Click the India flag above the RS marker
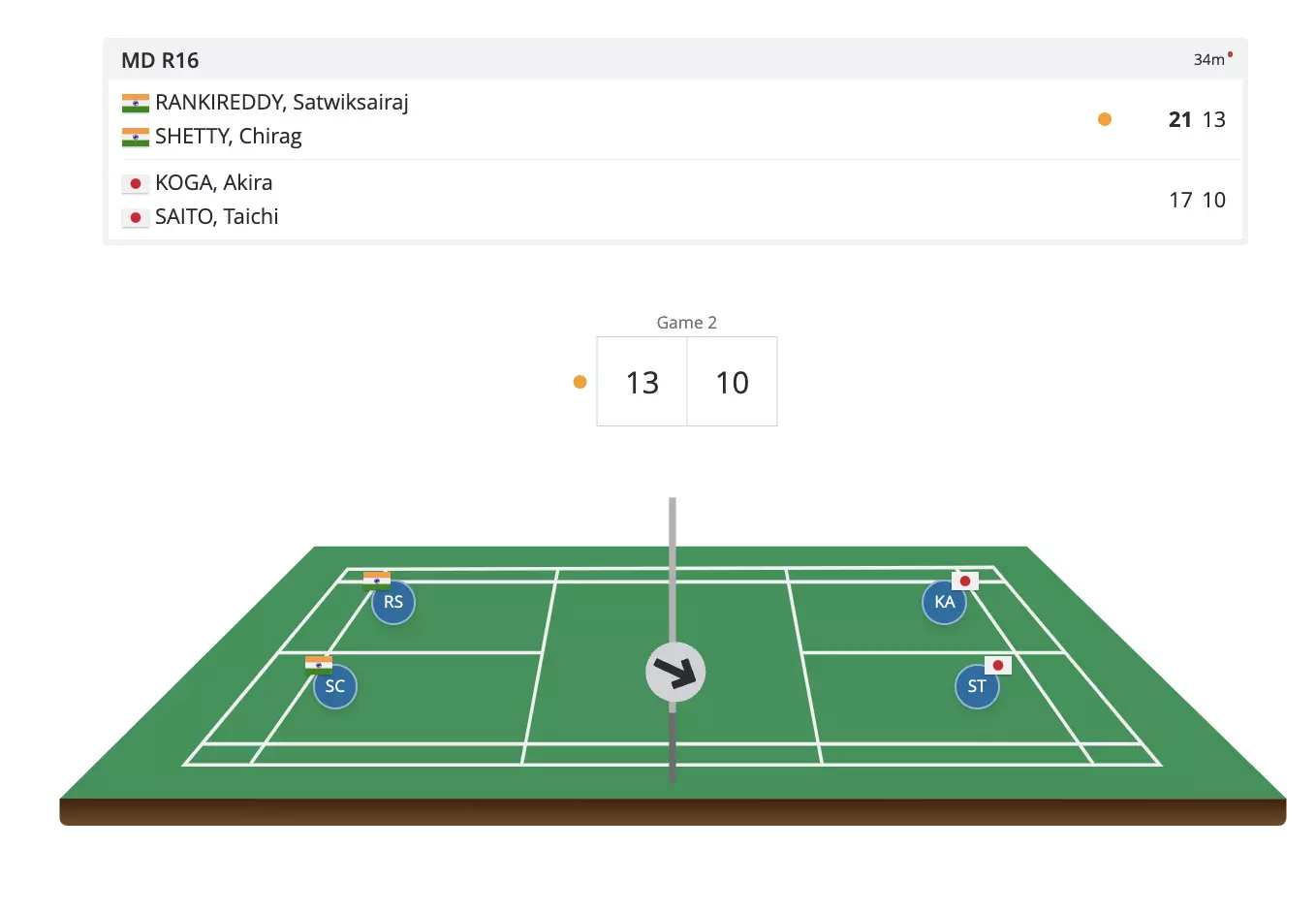Image resolution: width=1316 pixels, height=911 pixels. click(x=377, y=581)
